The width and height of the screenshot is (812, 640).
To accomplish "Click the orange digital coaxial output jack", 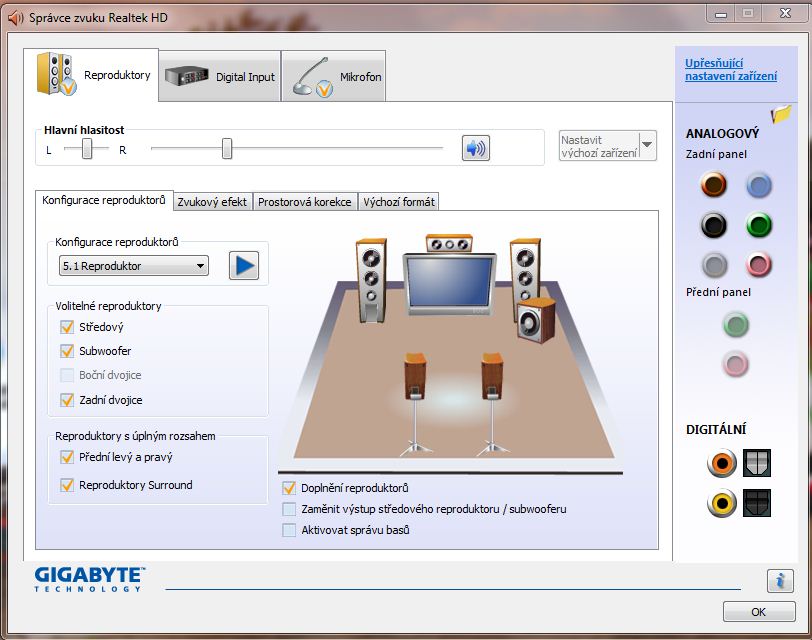I will 721,463.
